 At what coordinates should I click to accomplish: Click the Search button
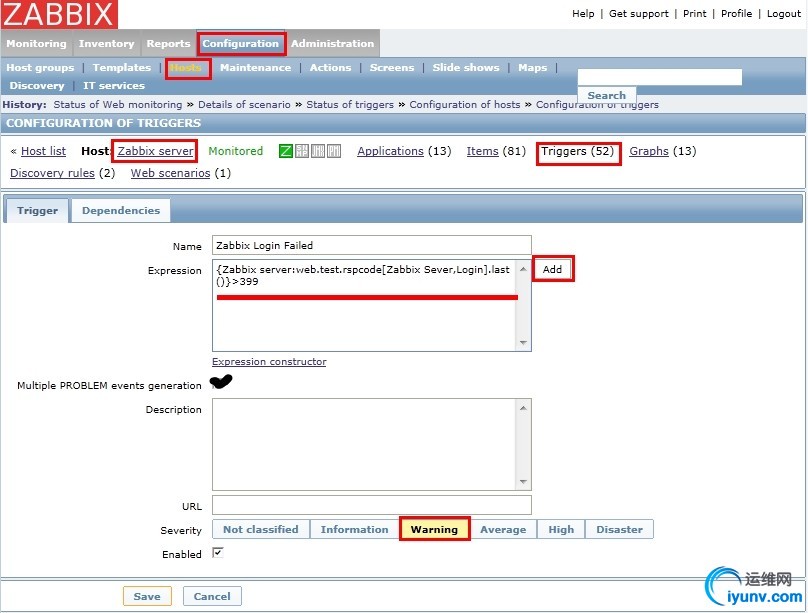607,95
